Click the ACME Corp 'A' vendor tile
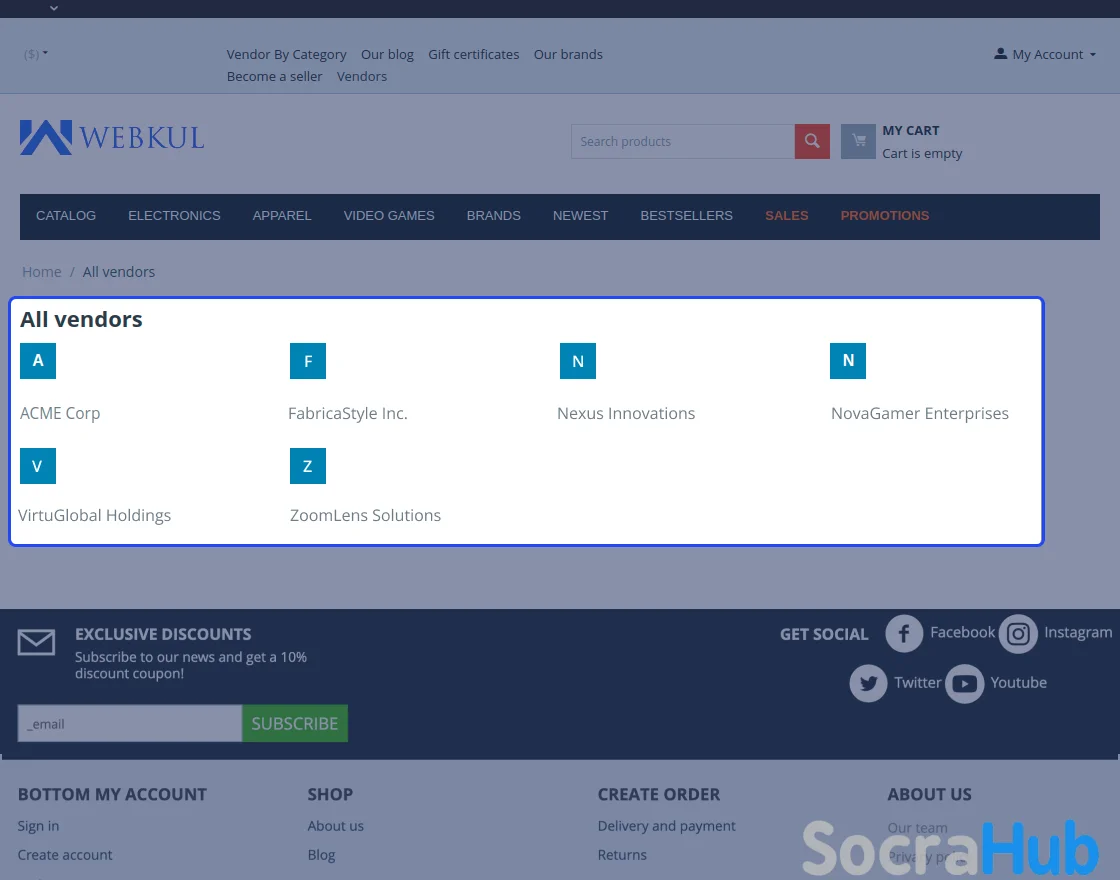The width and height of the screenshot is (1120, 880). point(38,361)
